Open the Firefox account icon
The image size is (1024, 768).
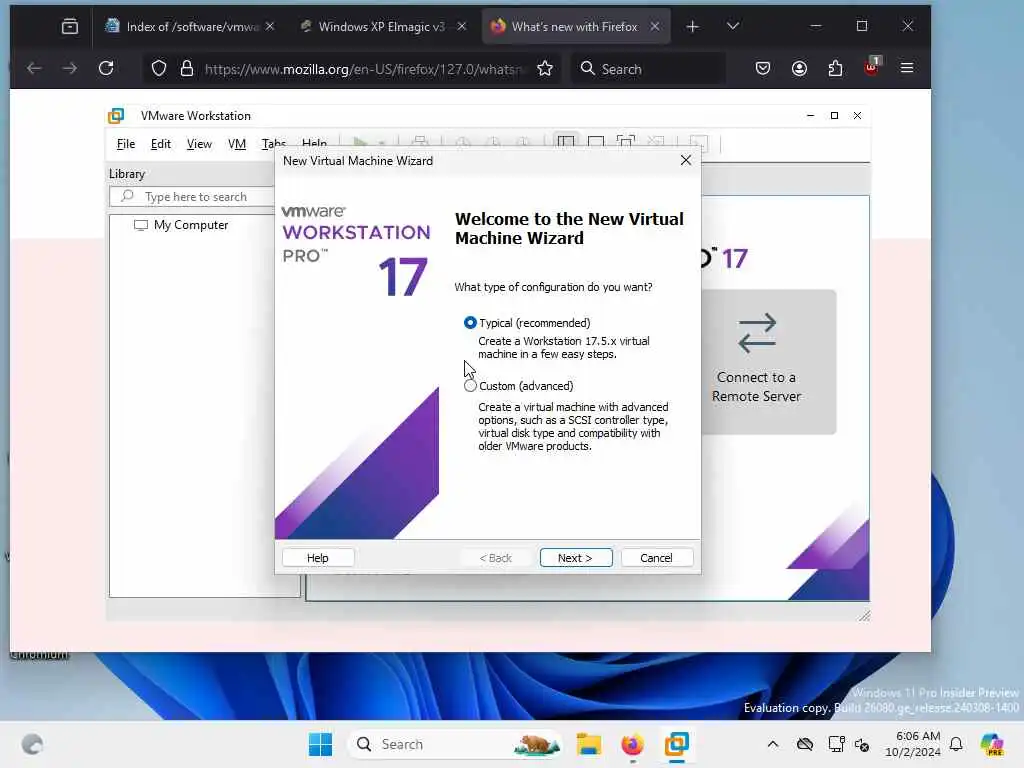799,68
